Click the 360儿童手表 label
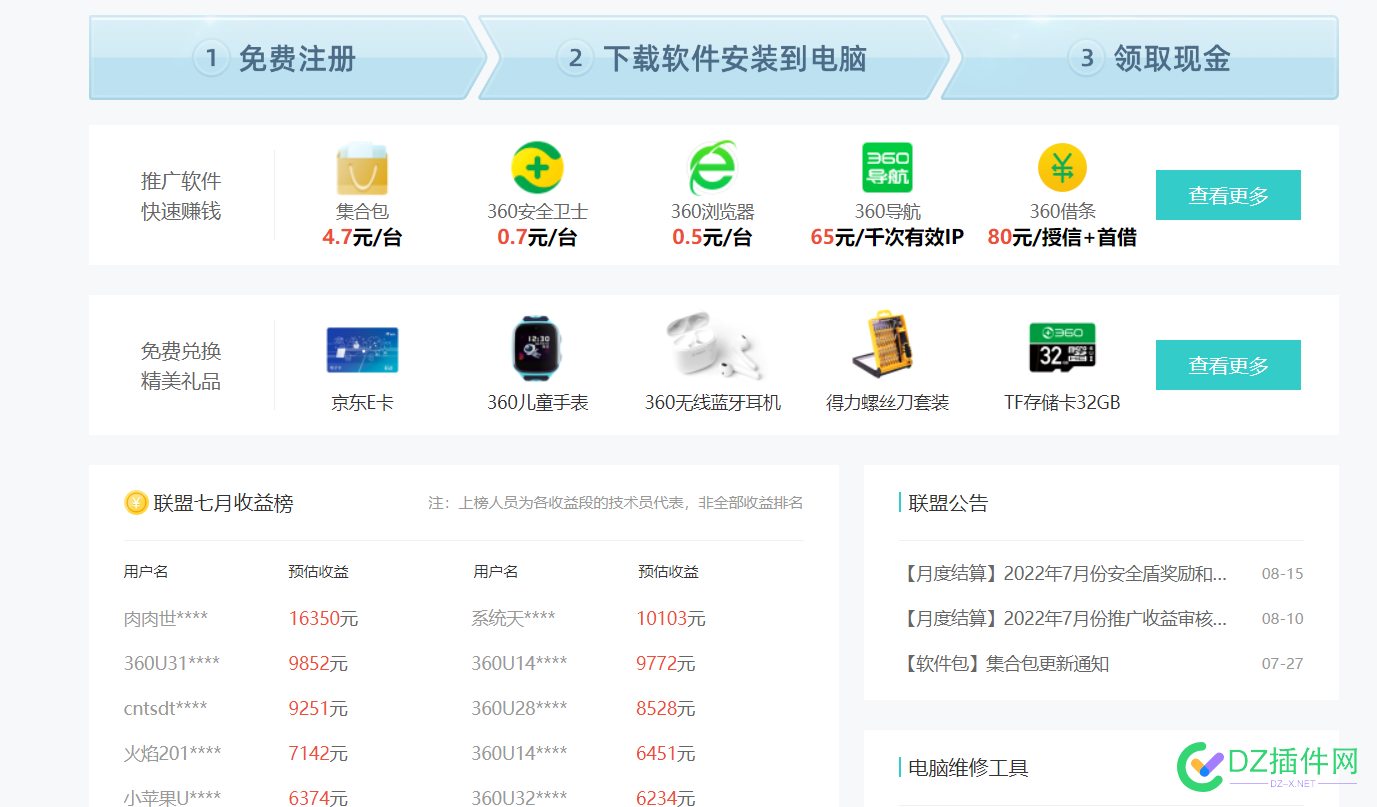 click(537, 403)
